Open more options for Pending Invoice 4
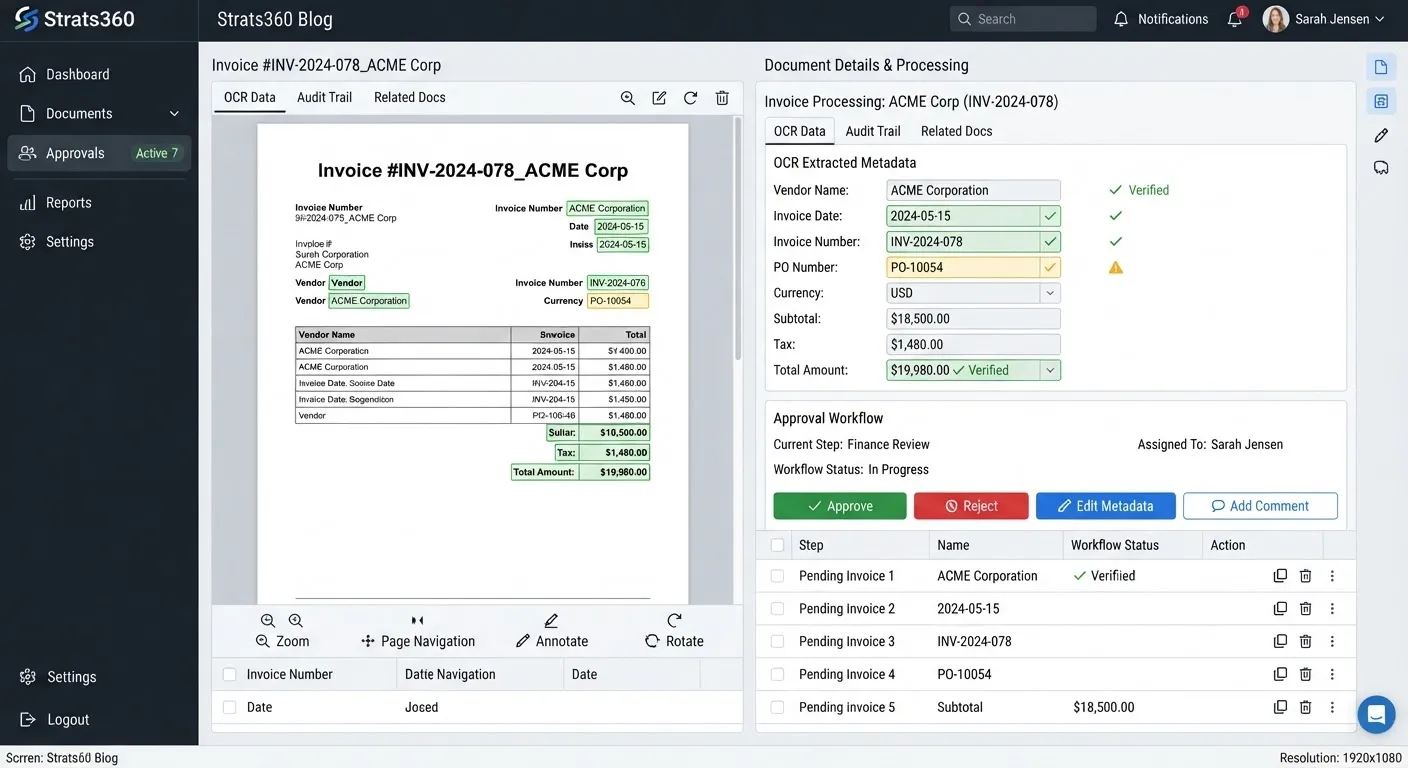Screen dimensions: 1408x768 click(1332, 675)
